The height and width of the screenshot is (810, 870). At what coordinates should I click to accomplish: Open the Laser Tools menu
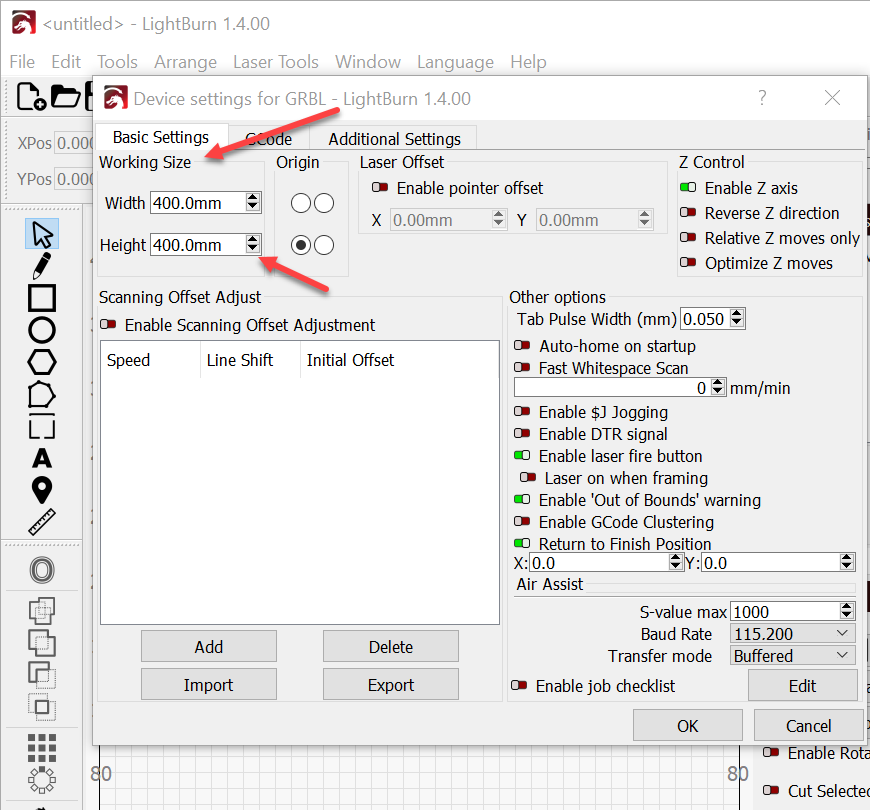276,62
